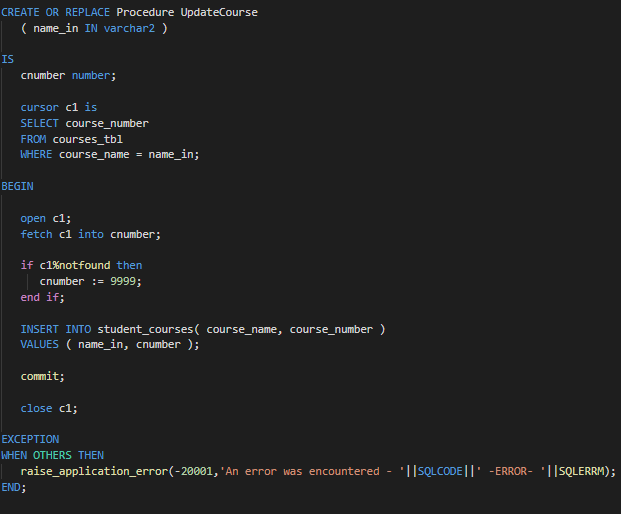This screenshot has width=621, height=514.
Task: Click the EXCEPTION keyword
Action: pyautogui.click(x=30, y=439)
